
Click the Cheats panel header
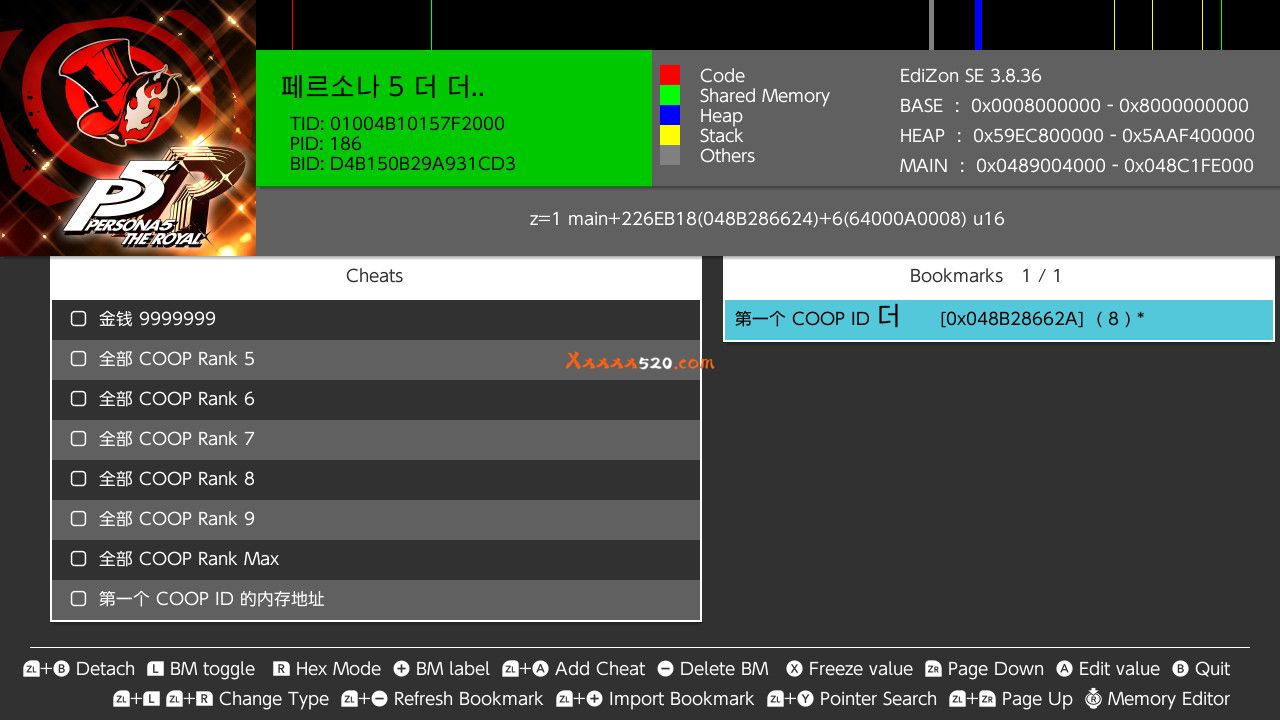pos(375,276)
